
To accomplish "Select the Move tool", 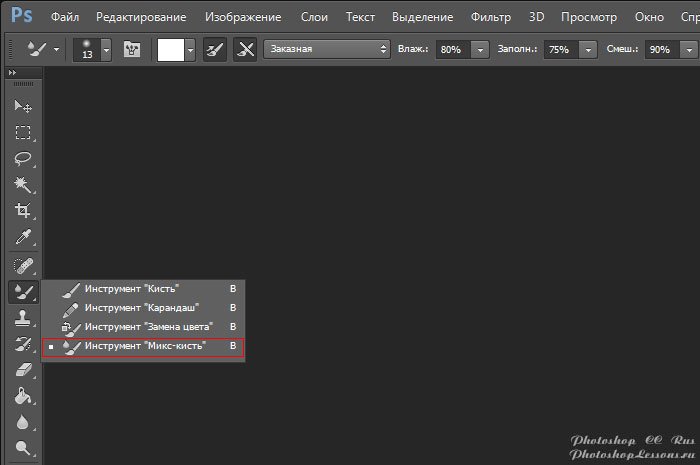I will [22, 107].
